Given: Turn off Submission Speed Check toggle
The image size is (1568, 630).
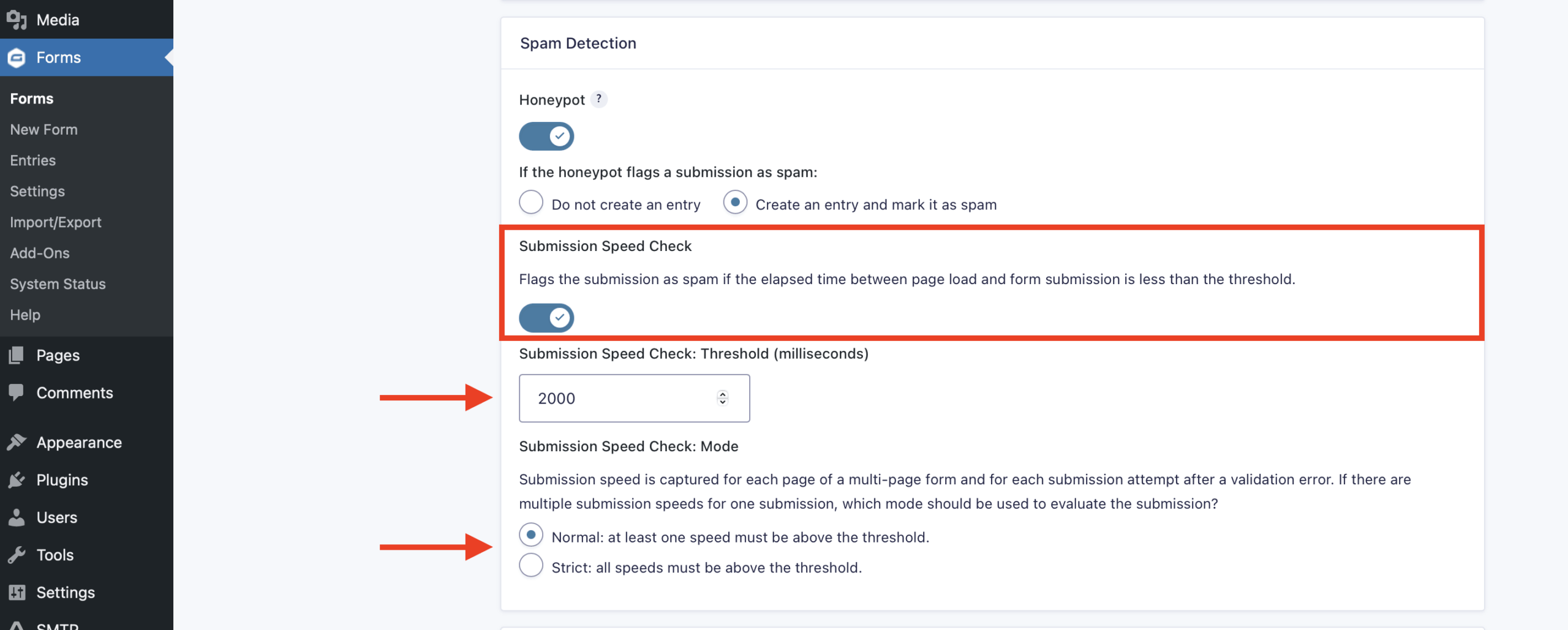Looking at the screenshot, I should [x=546, y=318].
